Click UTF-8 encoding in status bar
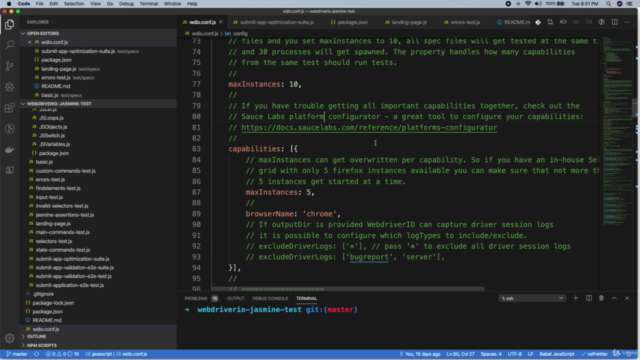 pyautogui.click(x=514, y=354)
